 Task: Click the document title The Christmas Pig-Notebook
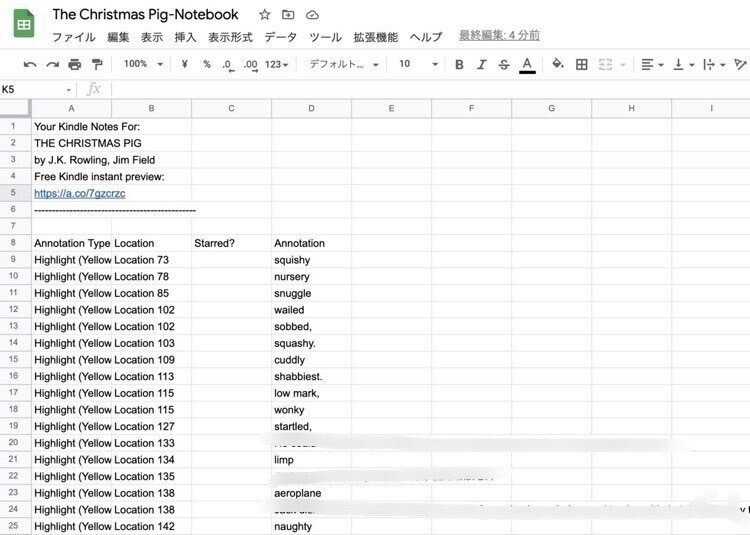[145, 15]
